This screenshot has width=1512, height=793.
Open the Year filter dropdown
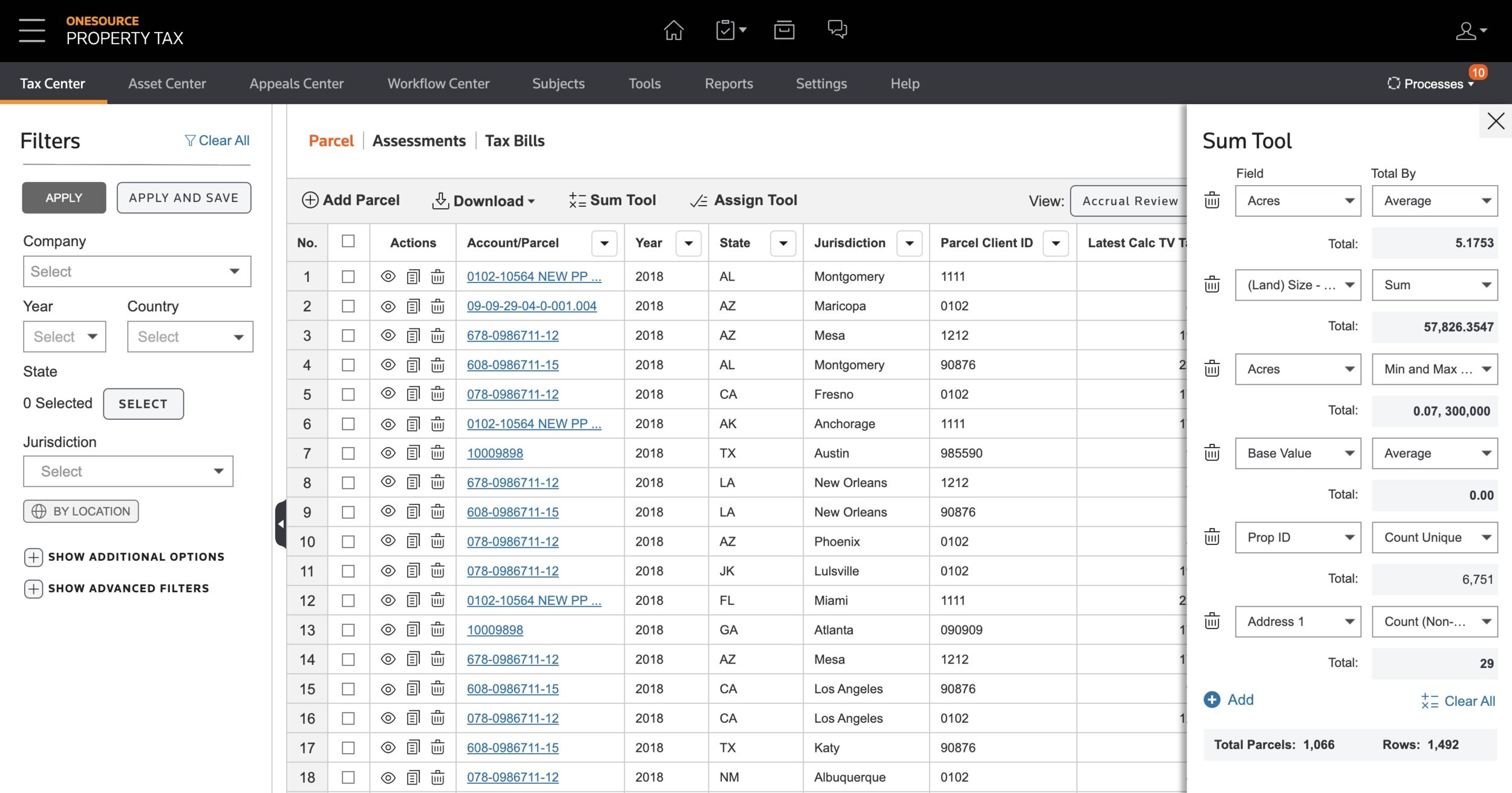(x=64, y=337)
